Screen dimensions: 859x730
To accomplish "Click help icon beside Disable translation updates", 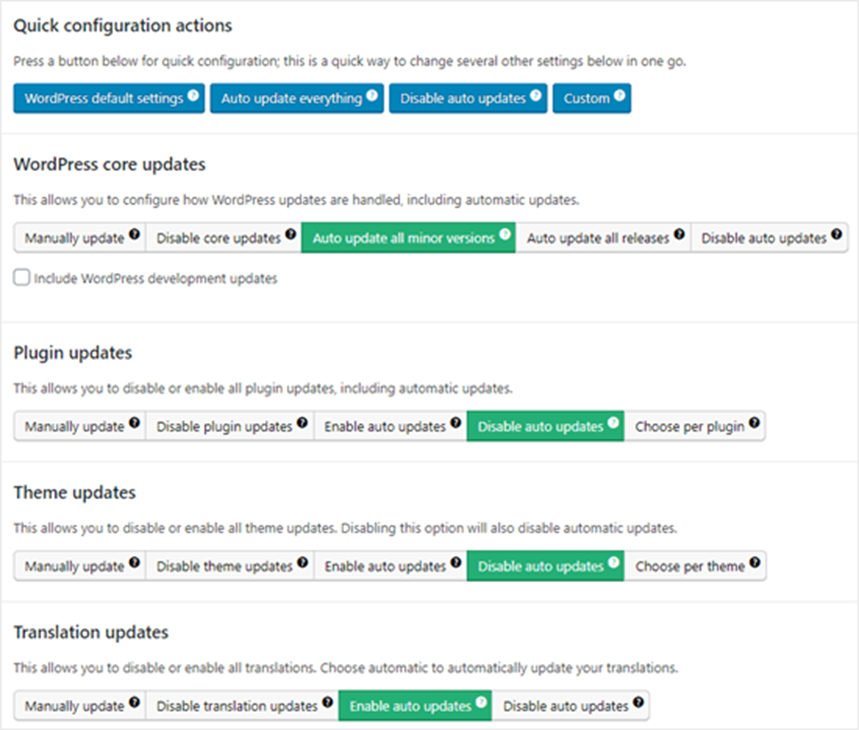I will pyautogui.click(x=328, y=702).
